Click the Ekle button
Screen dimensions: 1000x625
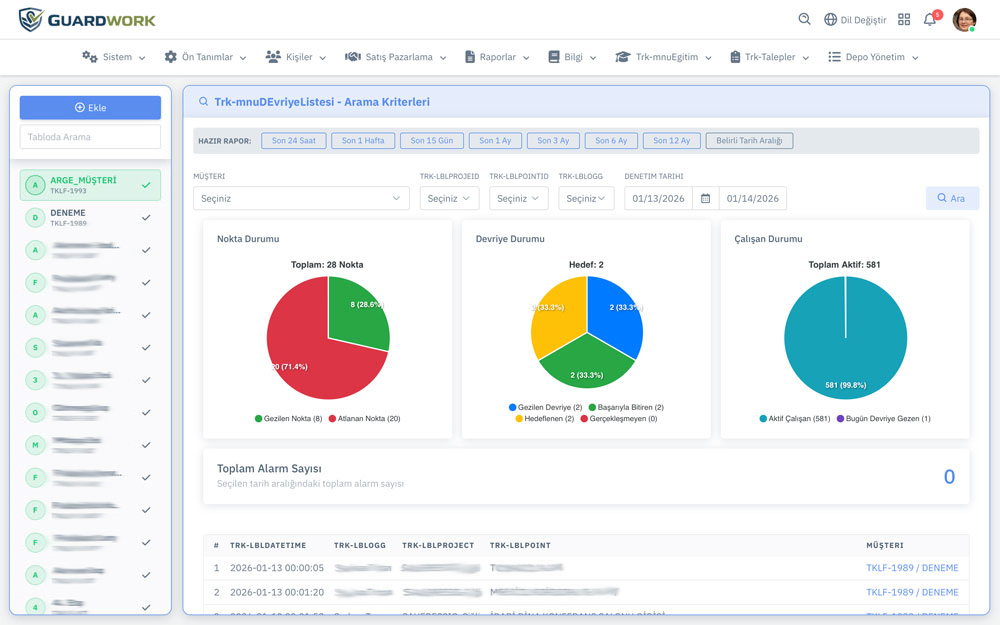[x=90, y=107]
